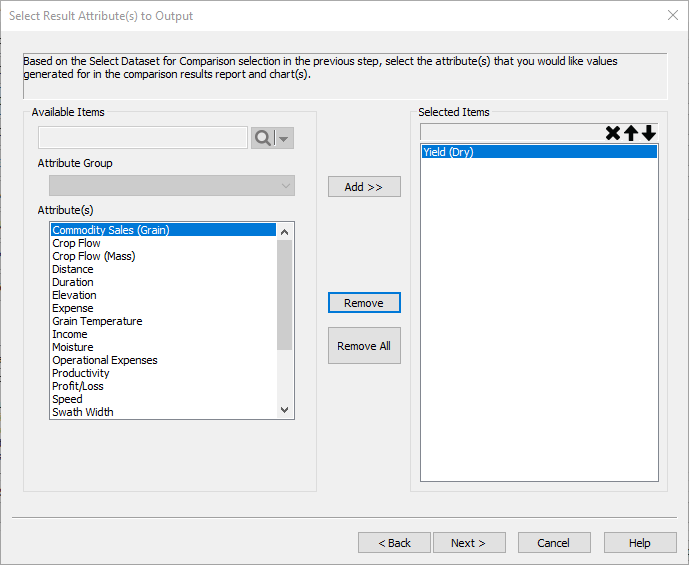The height and width of the screenshot is (565, 689).
Task: Click the Selected Items filter field
Action: (512, 132)
